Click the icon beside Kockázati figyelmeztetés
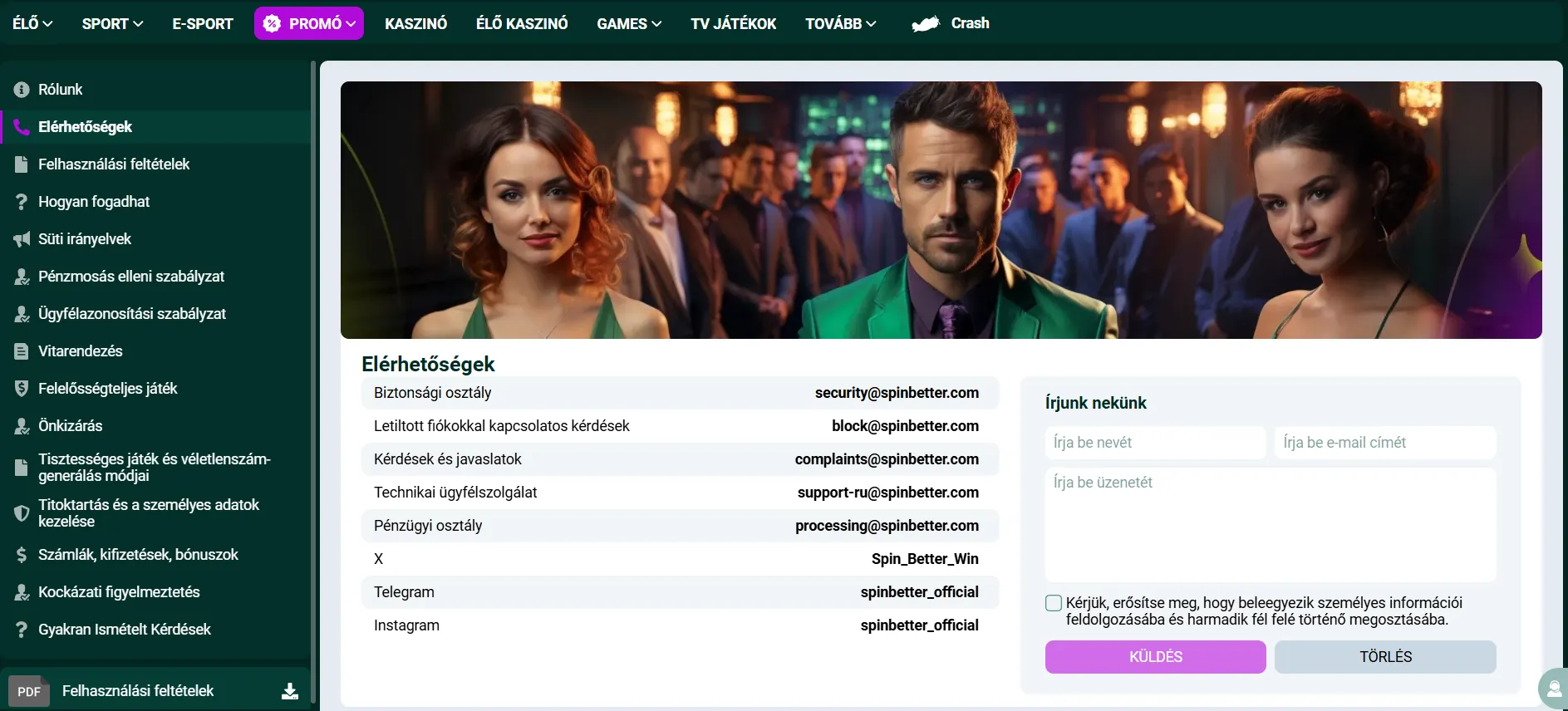This screenshot has width=1568, height=711. pyautogui.click(x=22, y=592)
